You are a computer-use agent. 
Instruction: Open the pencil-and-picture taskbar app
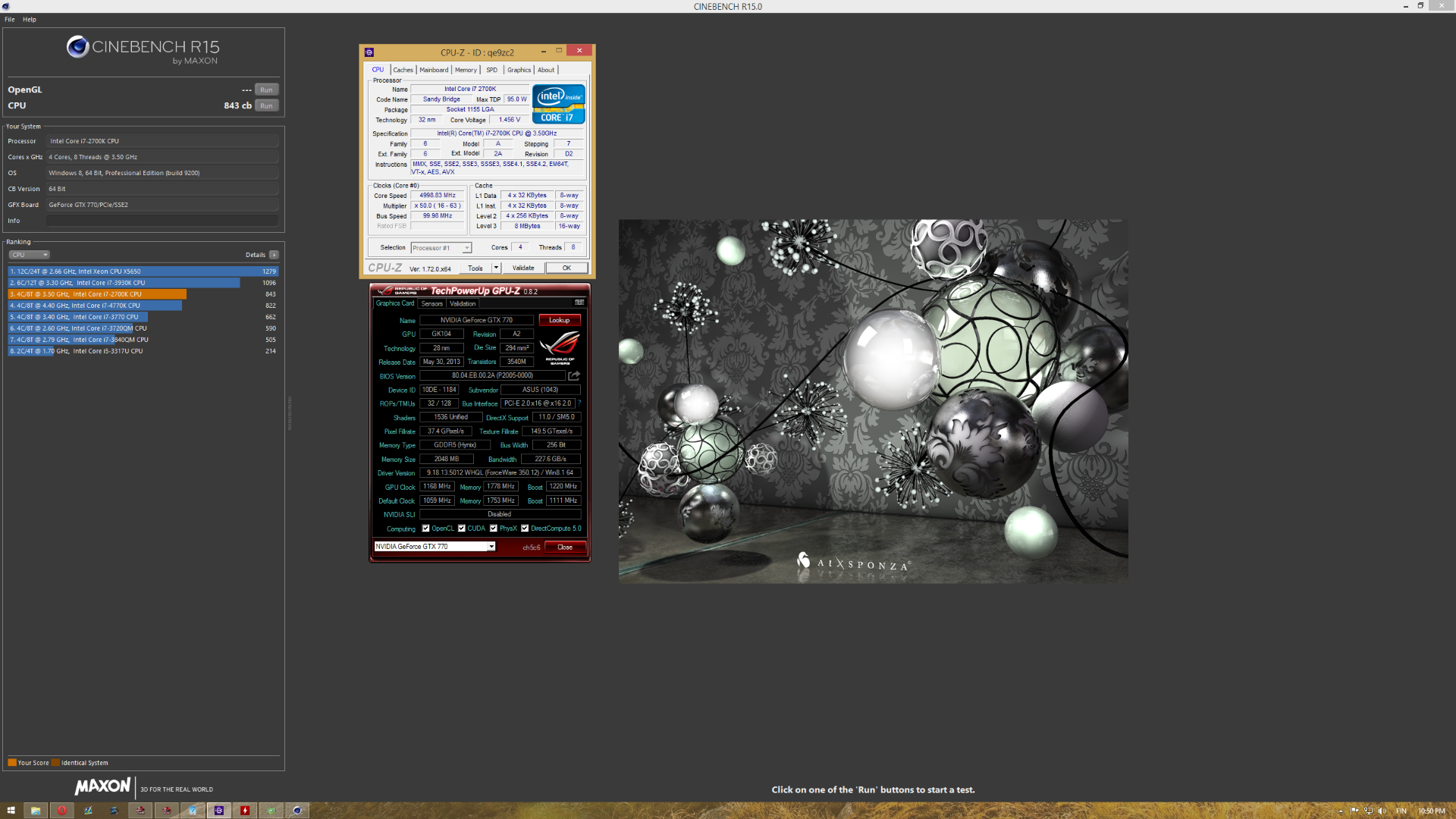pyautogui.click(x=88, y=811)
